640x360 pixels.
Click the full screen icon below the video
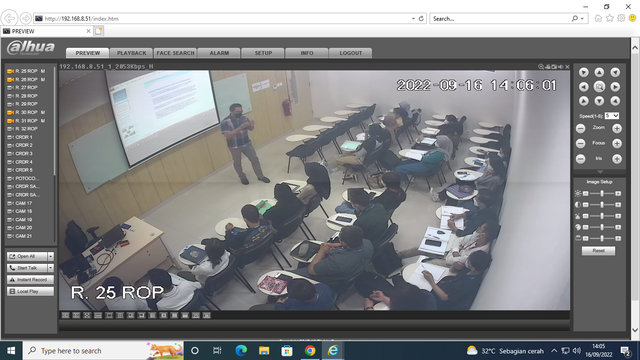coord(87,316)
